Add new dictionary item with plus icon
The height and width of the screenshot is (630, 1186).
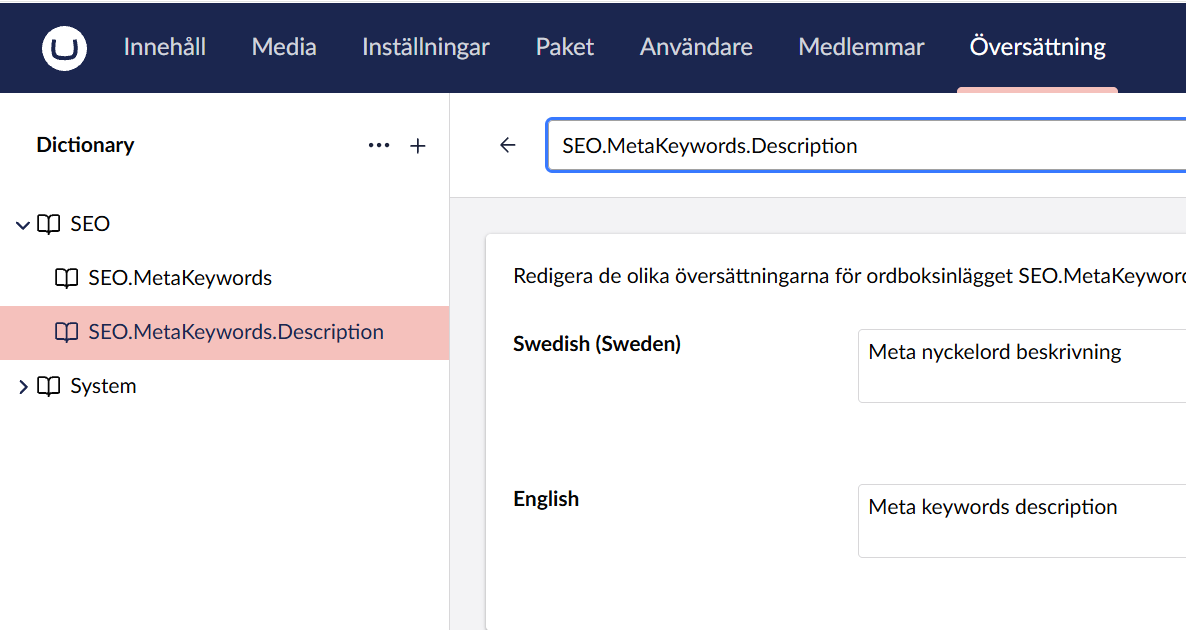tap(418, 146)
